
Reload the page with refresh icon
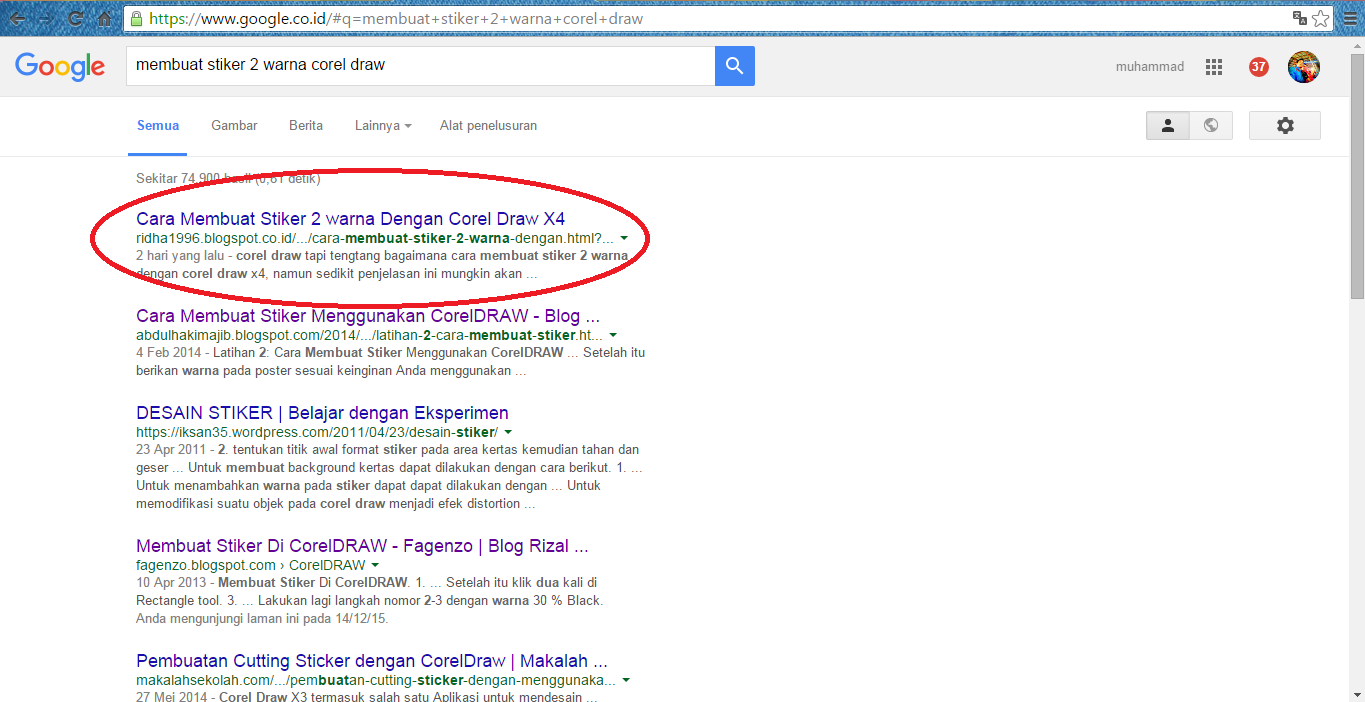pyautogui.click(x=75, y=18)
